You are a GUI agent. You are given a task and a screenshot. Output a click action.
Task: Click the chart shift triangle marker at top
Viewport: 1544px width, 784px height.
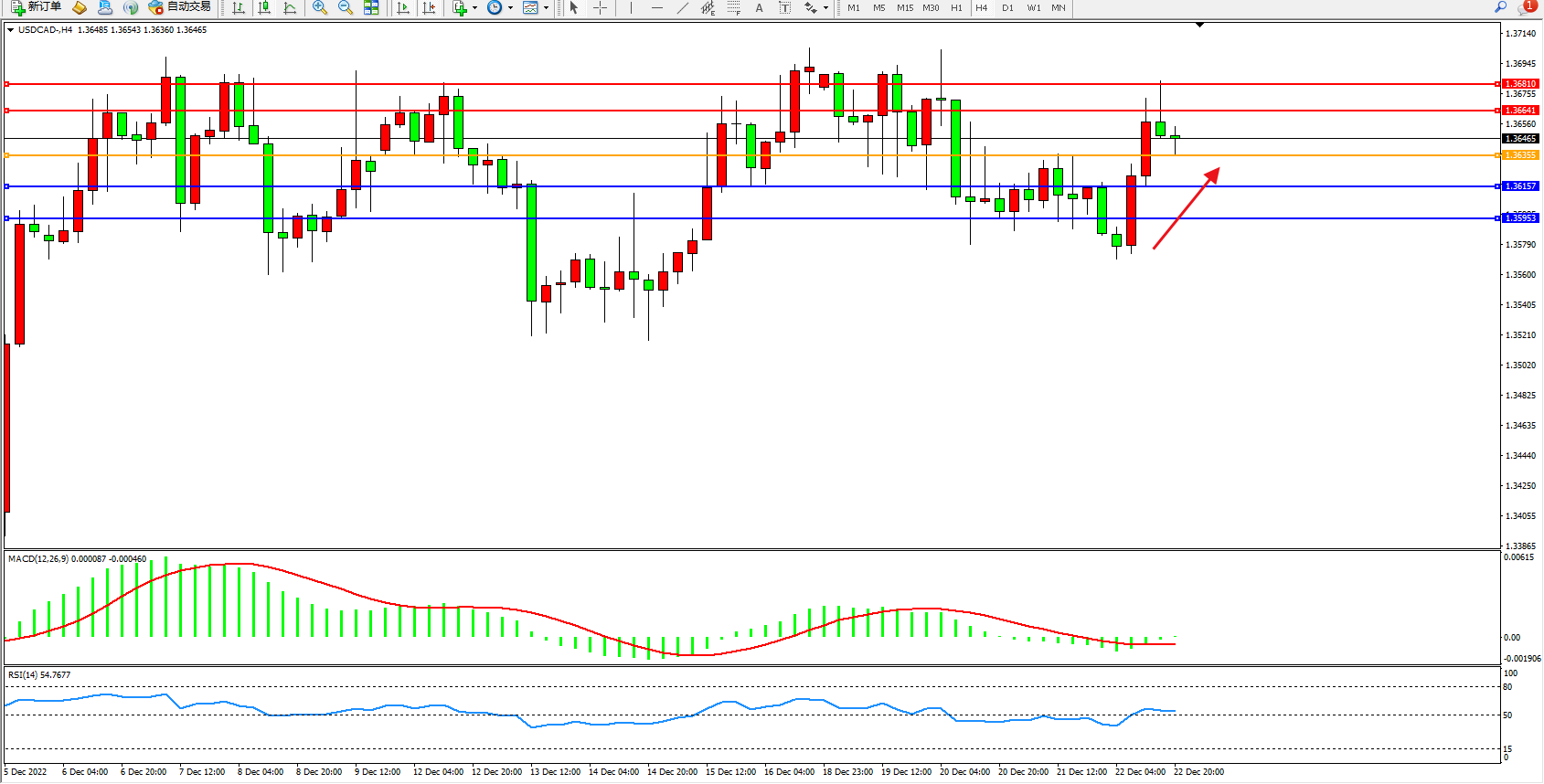coord(1199,26)
